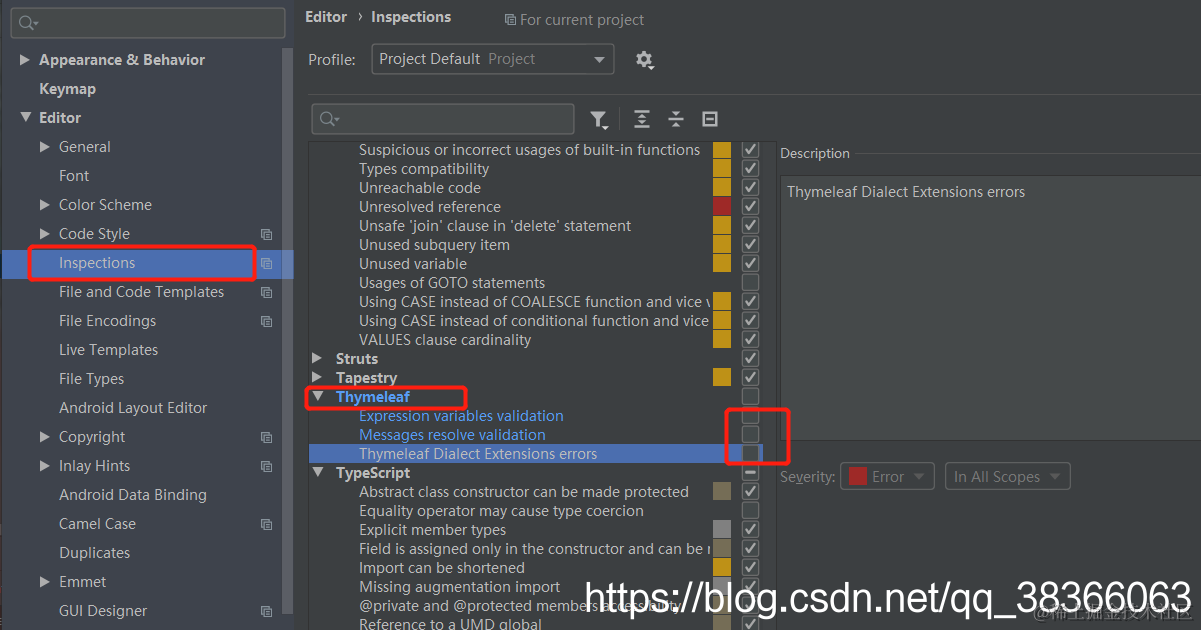1201x630 pixels.
Task: Uncheck Unreachable code inspection
Action: click(750, 188)
